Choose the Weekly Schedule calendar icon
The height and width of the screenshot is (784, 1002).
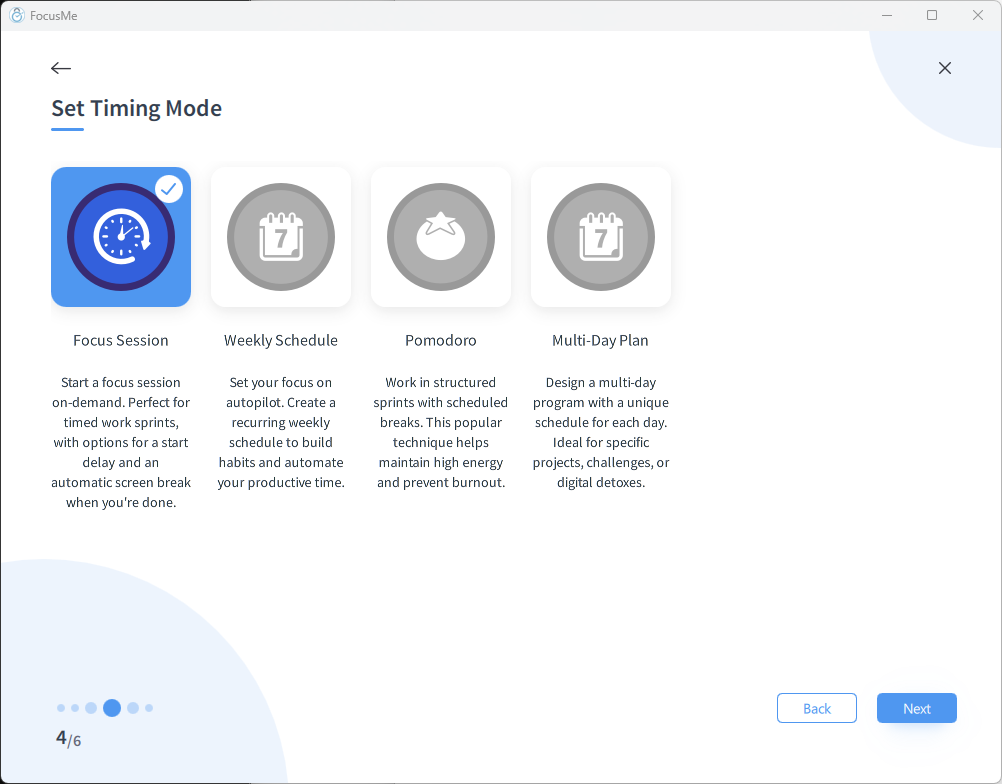pos(281,237)
